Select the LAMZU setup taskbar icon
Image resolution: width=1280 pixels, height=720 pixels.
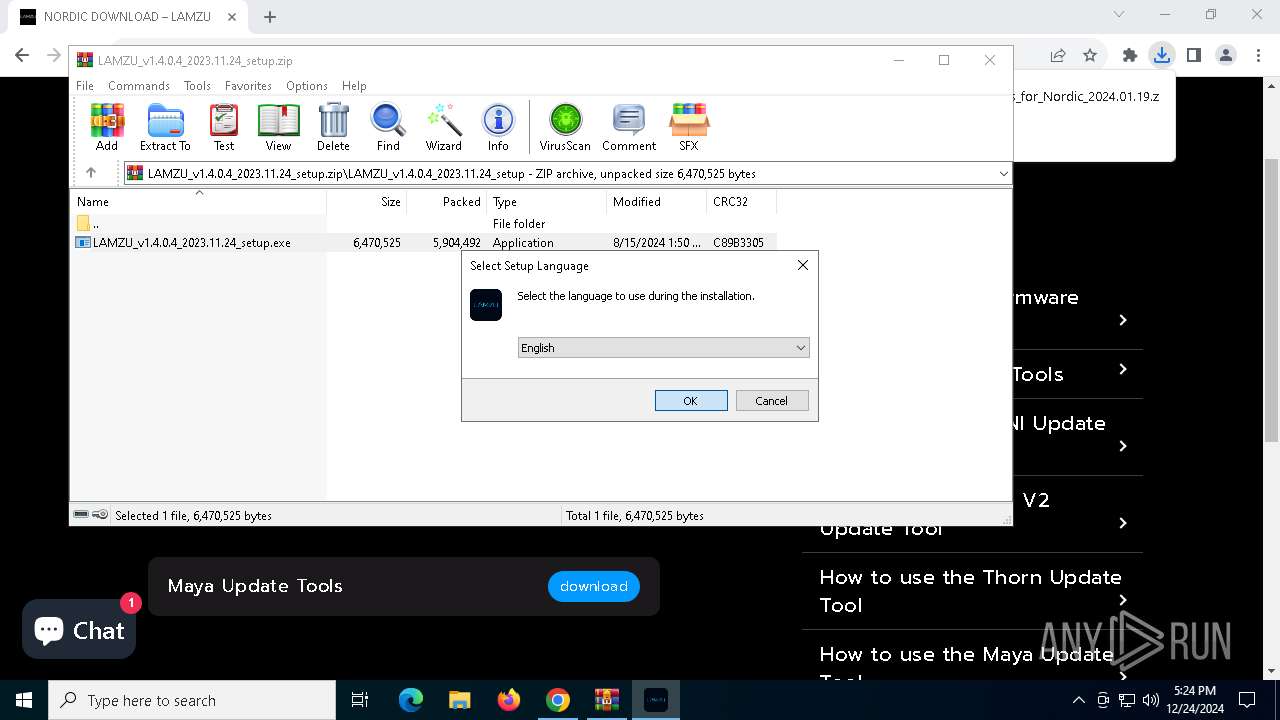(x=656, y=700)
